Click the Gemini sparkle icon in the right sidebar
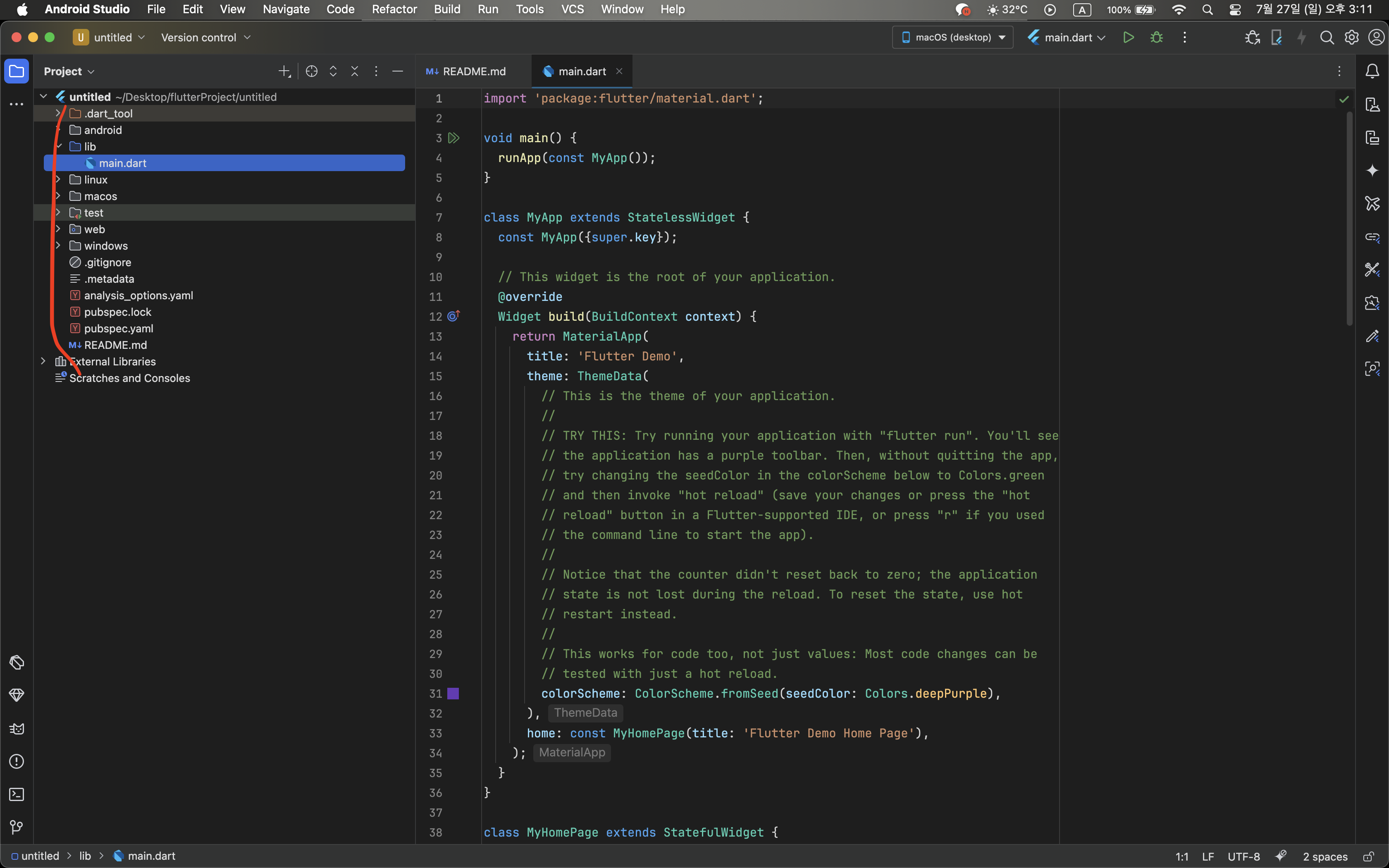 pos(1372,170)
